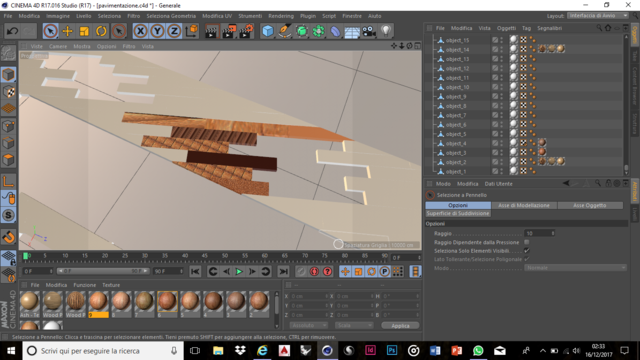Click the Applica button
The width and height of the screenshot is (640, 360).
pyautogui.click(x=400, y=325)
